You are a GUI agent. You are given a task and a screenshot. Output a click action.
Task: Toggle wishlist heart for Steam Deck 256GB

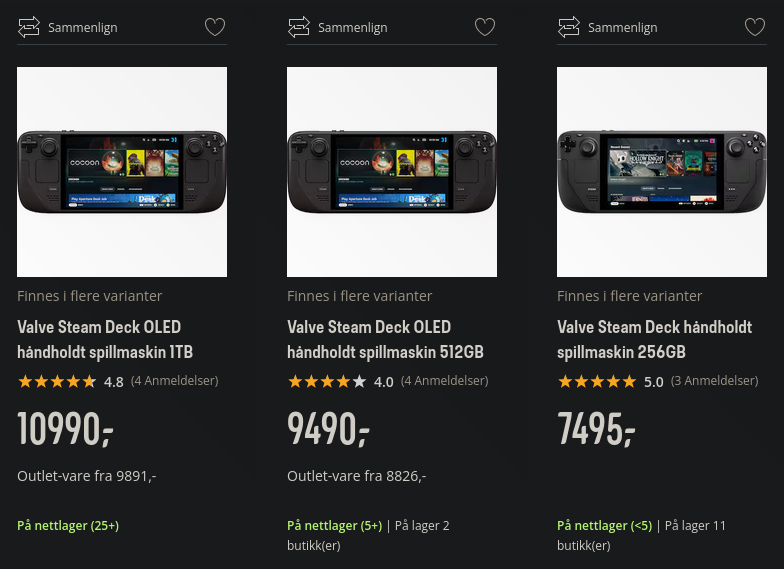[x=755, y=26]
